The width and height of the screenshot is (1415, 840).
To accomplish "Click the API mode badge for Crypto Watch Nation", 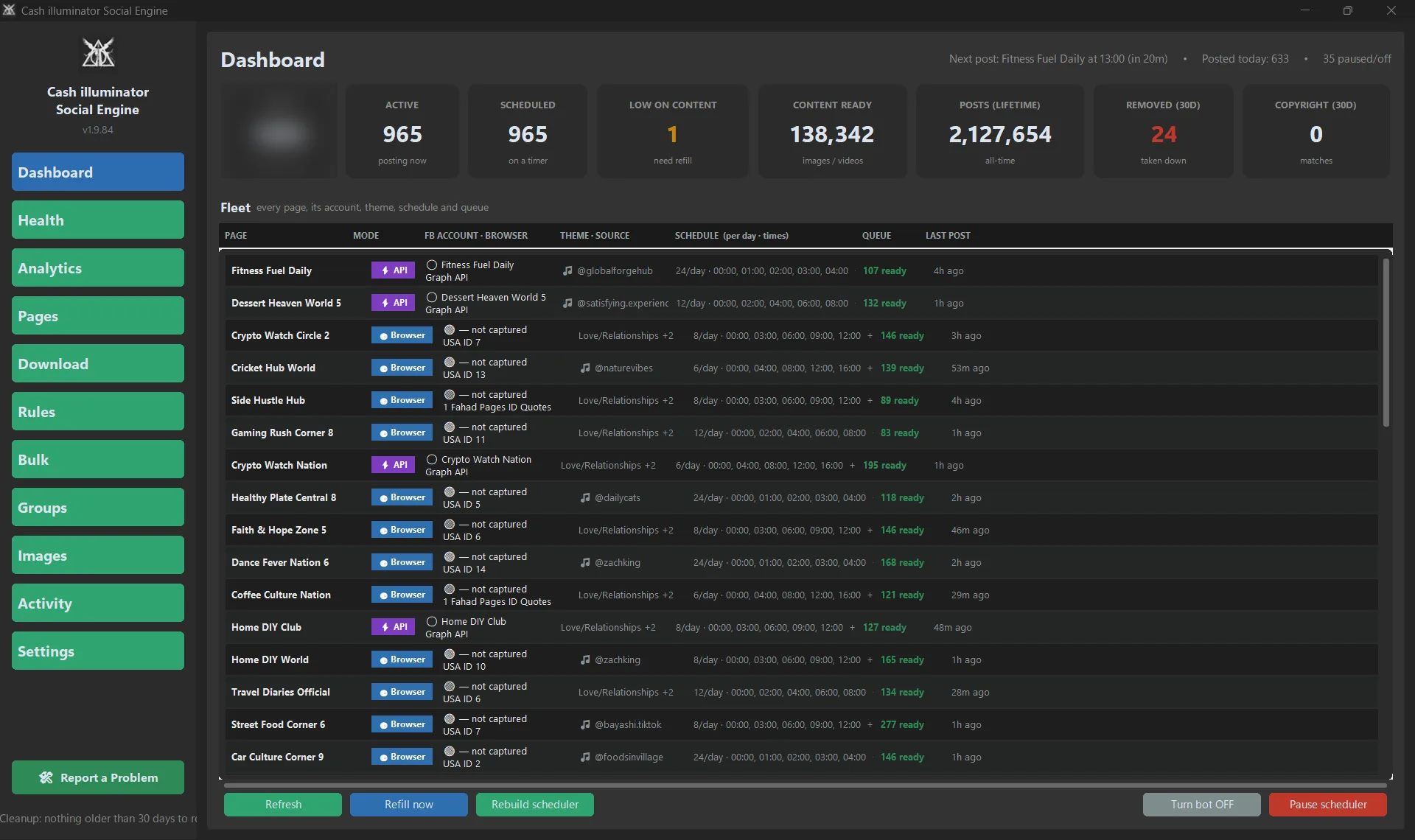I will click(393, 465).
